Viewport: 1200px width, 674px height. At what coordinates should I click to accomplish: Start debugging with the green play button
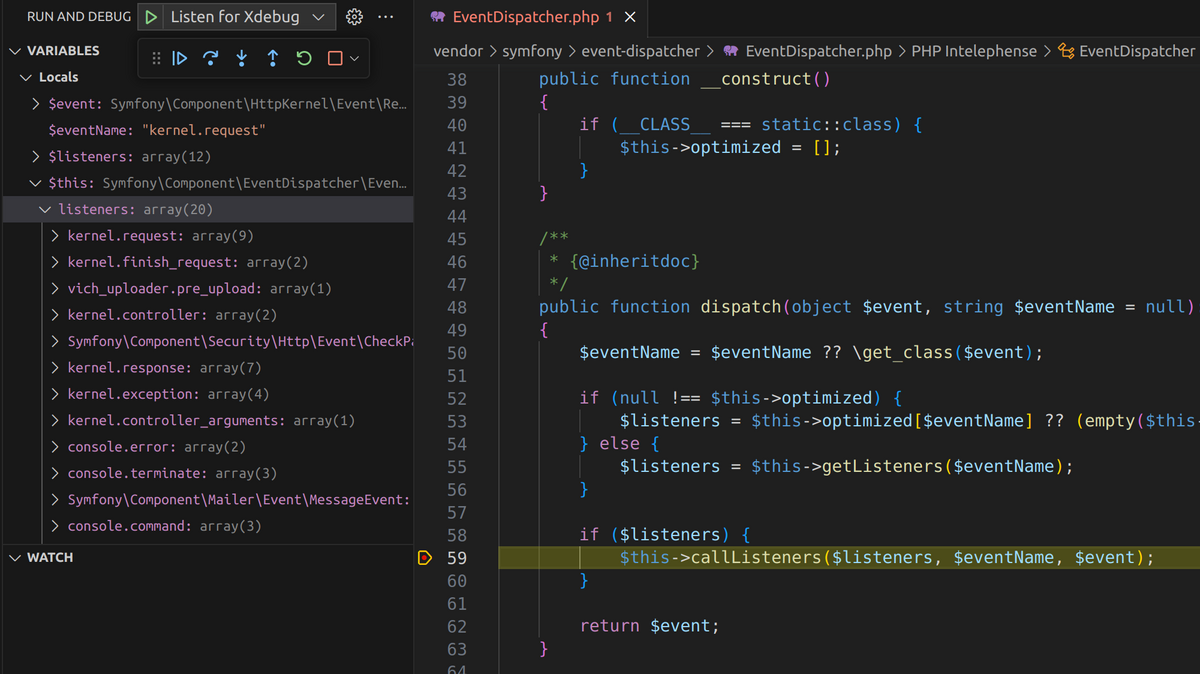tap(150, 17)
